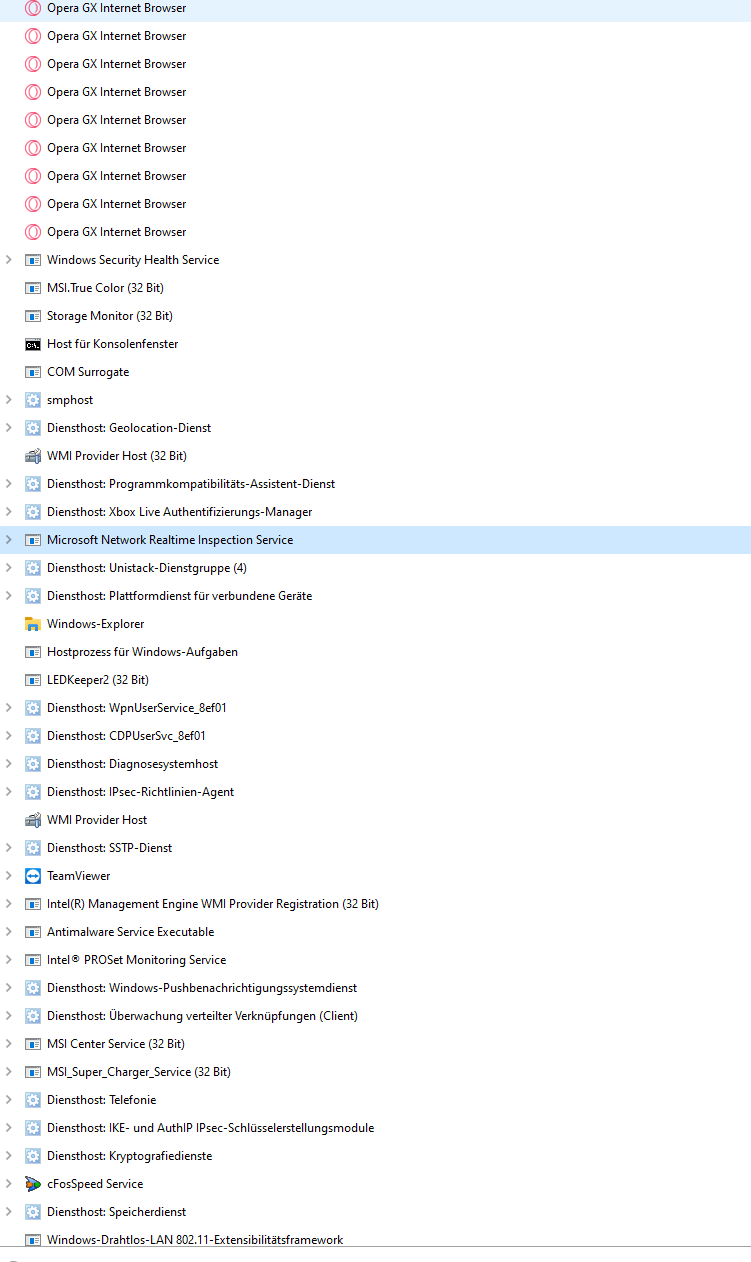751x1262 pixels.
Task: Click the Windows-Explorer folder icon
Action: tap(33, 624)
